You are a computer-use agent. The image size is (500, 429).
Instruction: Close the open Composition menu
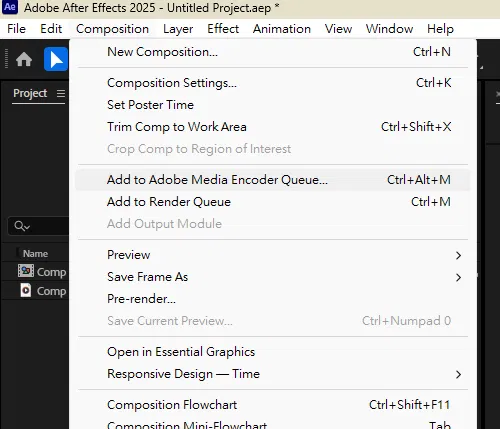pyautogui.click(x=112, y=29)
